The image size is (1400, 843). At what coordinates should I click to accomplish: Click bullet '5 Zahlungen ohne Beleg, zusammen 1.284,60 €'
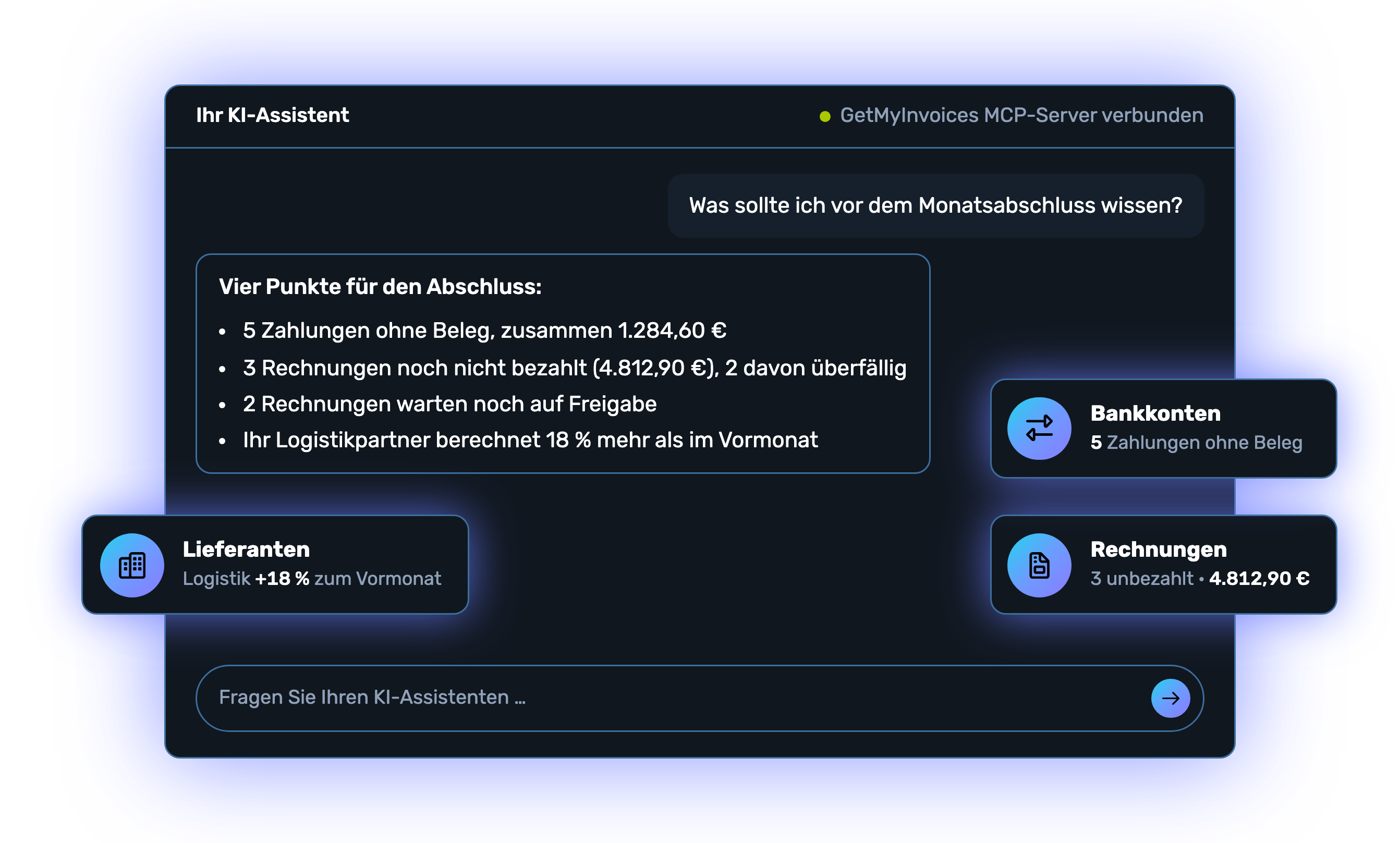(485, 331)
